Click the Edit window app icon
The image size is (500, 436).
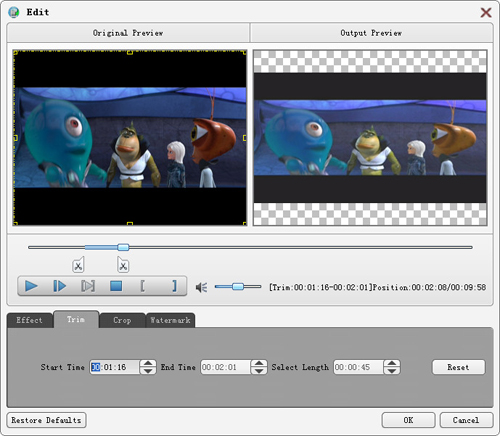click(14, 12)
